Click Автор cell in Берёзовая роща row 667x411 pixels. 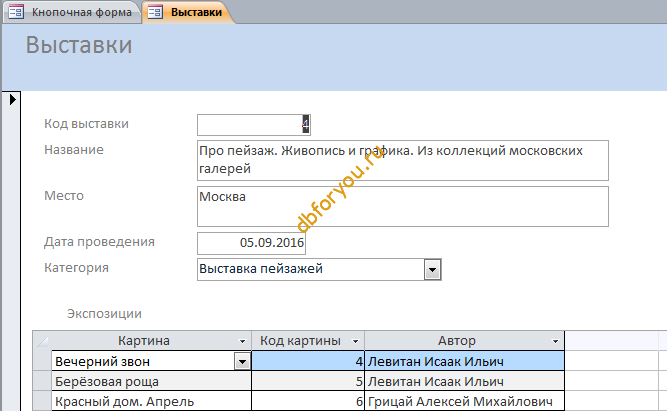(465, 381)
